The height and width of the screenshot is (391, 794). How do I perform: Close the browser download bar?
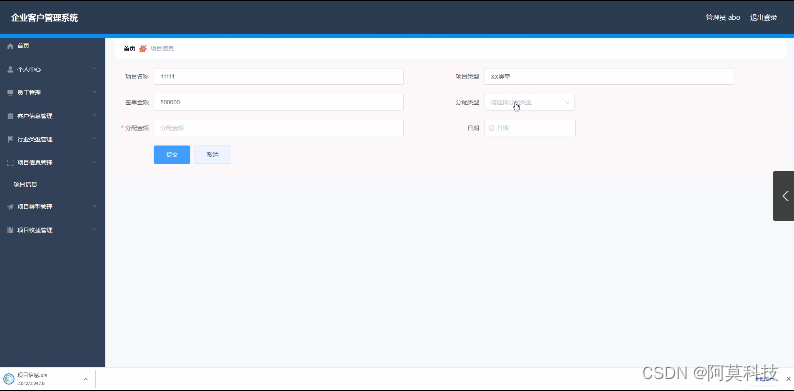[788, 379]
